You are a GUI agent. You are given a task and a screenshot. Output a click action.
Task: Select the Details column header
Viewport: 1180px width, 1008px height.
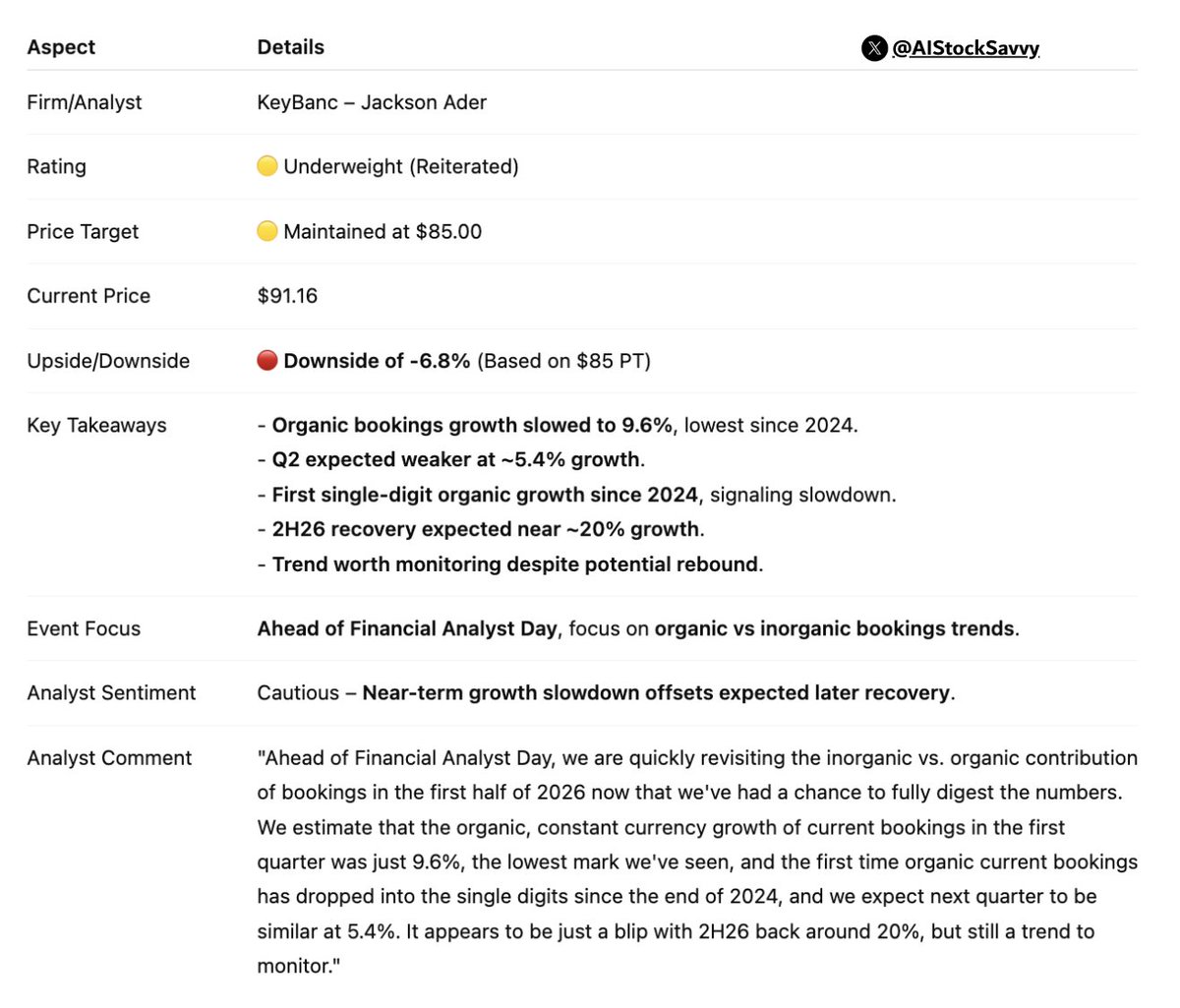(x=290, y=47)
